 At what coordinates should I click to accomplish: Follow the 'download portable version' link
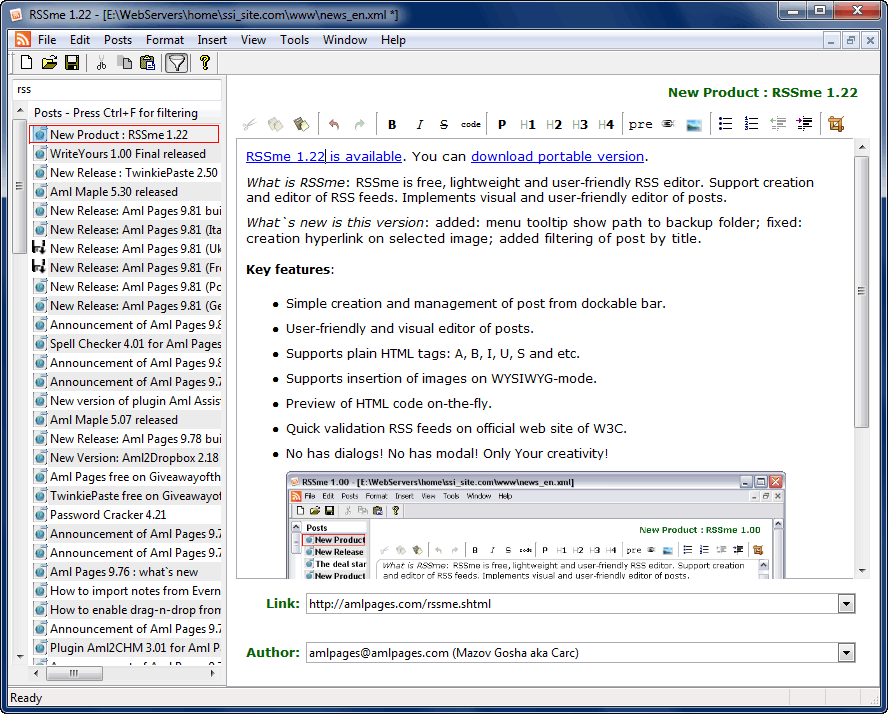pos(557,156)
